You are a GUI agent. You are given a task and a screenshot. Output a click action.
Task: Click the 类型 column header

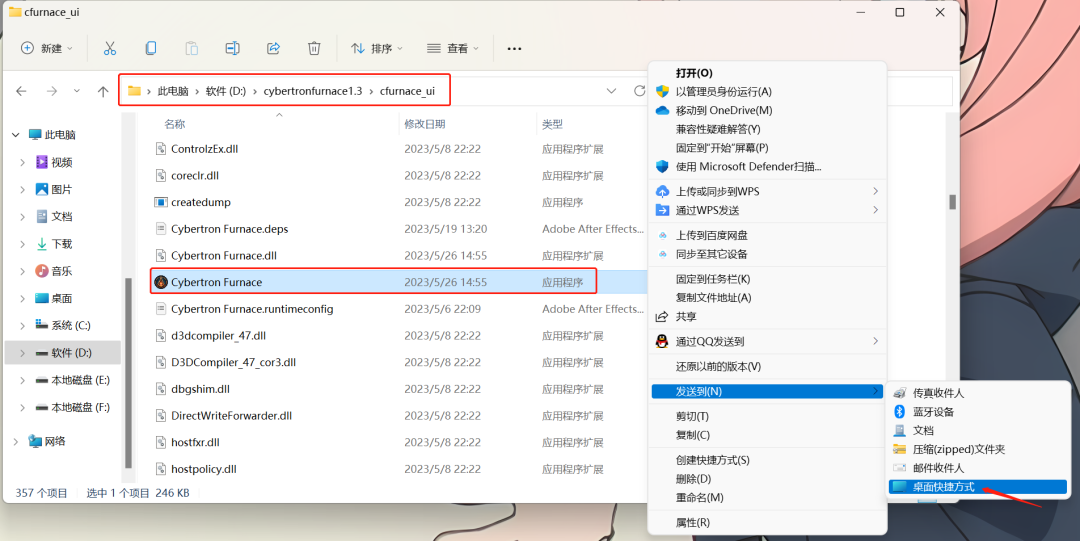tap(552, 124)
